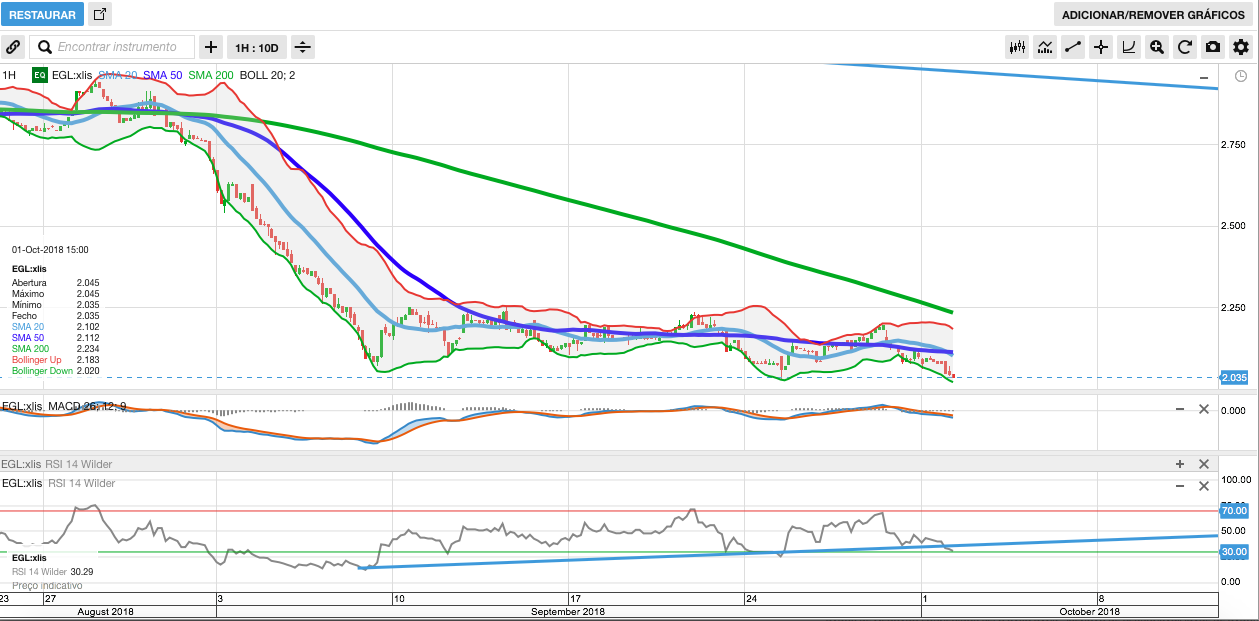1259x621 pixels.
Task: Open chart settings gear icon
Action: point(1241,47)
